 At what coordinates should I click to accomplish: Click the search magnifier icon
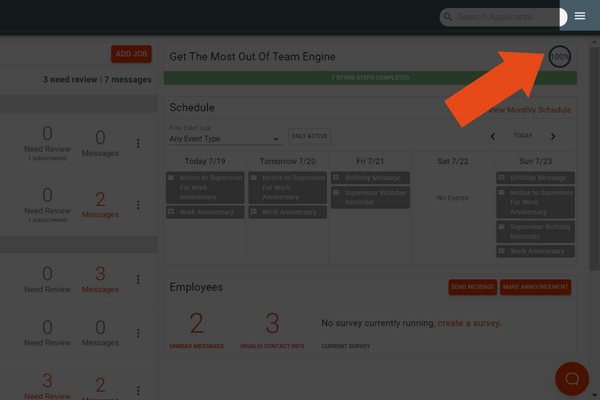pyautogui.click(x=448, y=17)
